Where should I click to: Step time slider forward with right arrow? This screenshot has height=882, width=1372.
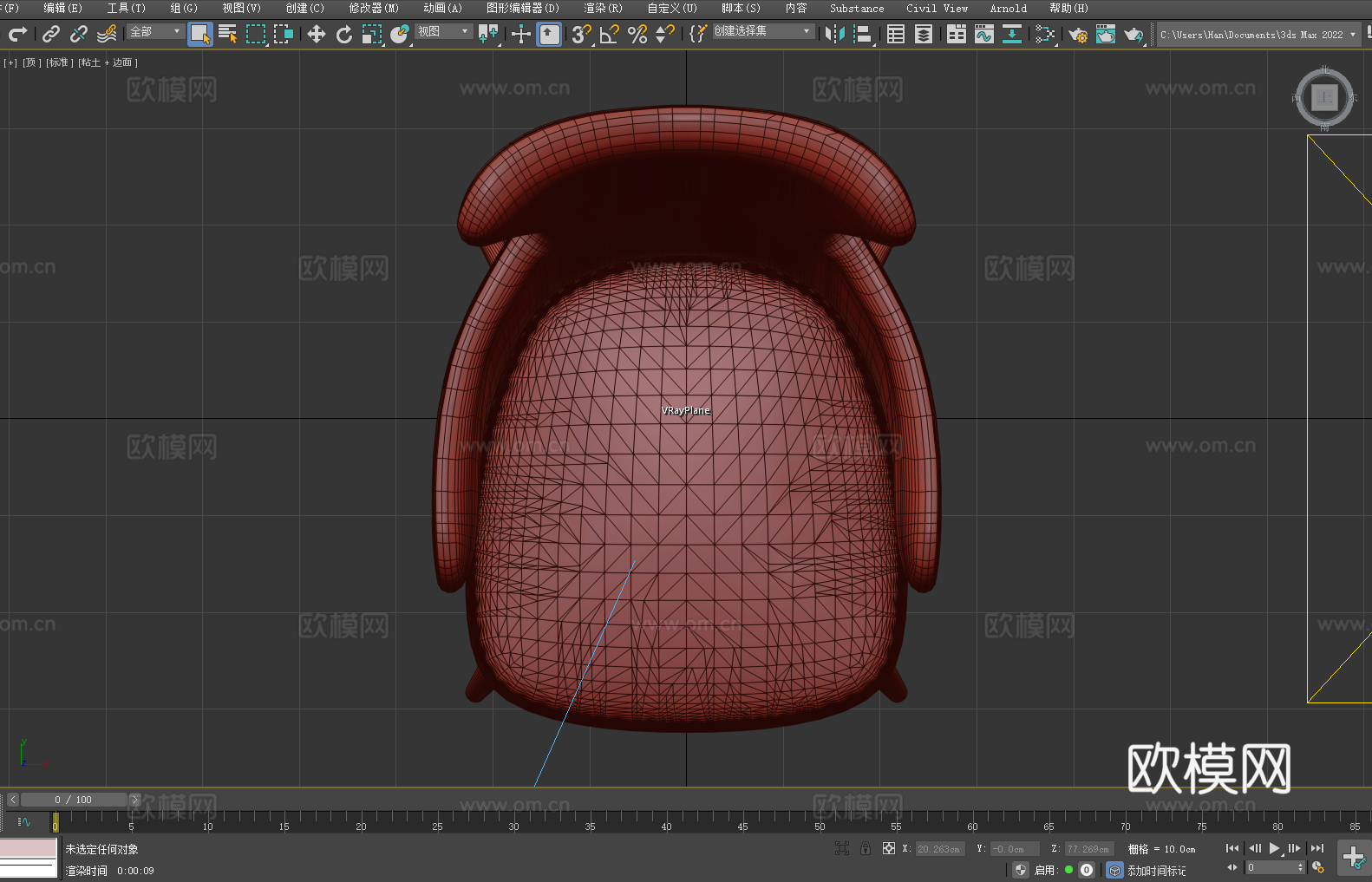click(134, 800)
